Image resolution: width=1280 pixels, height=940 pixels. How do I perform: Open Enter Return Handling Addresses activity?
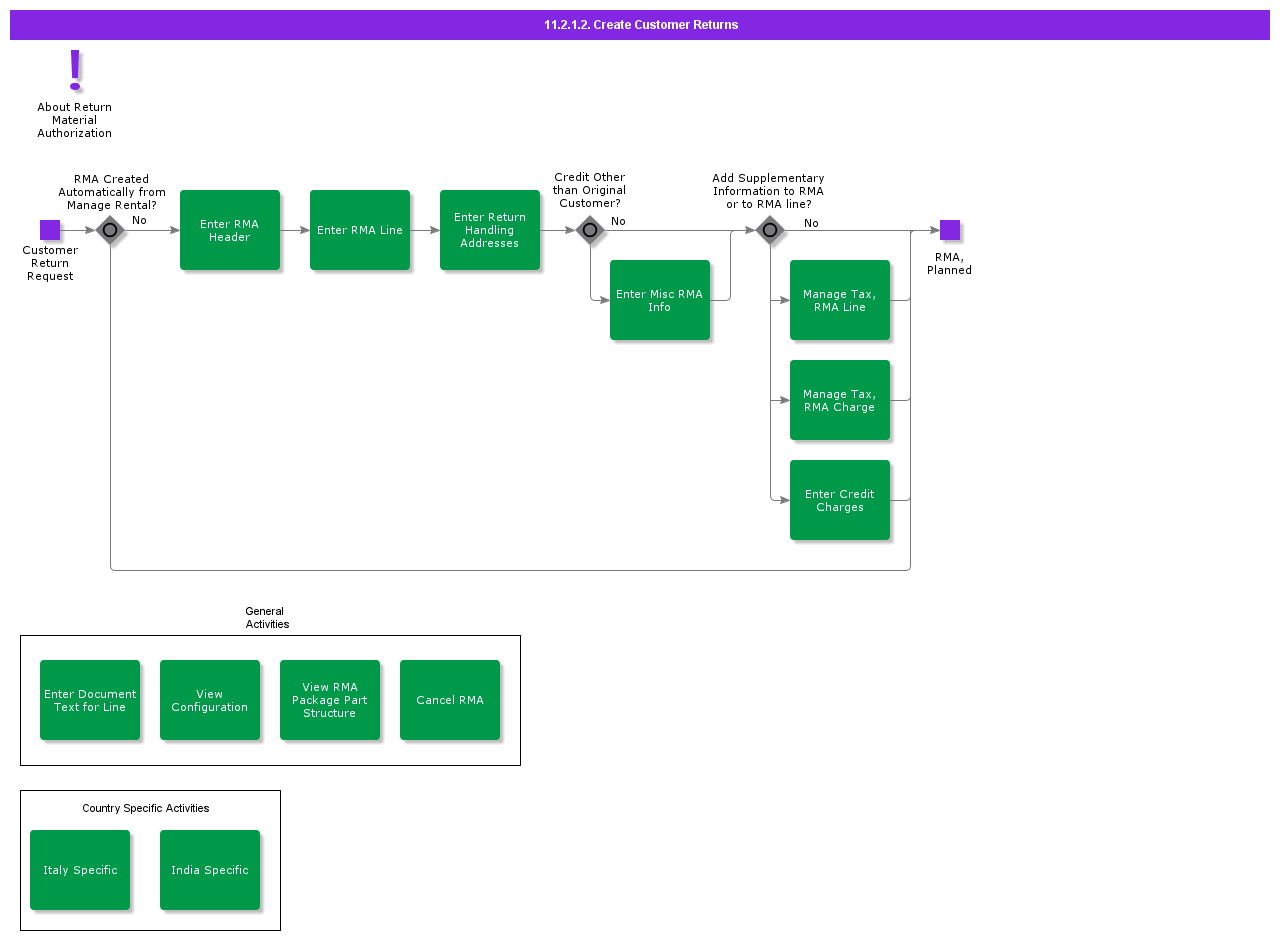coord(490,230)
